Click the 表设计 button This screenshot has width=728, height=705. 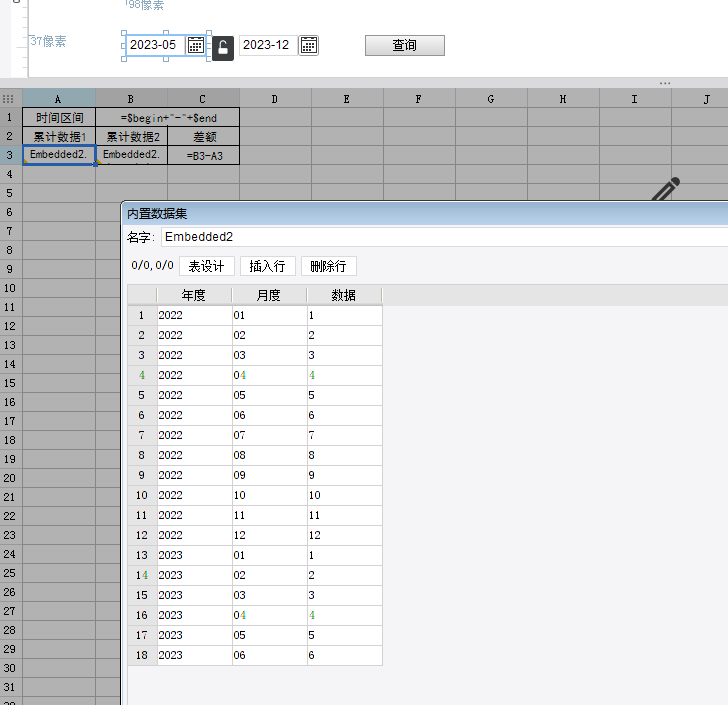[x=207, y=266]
